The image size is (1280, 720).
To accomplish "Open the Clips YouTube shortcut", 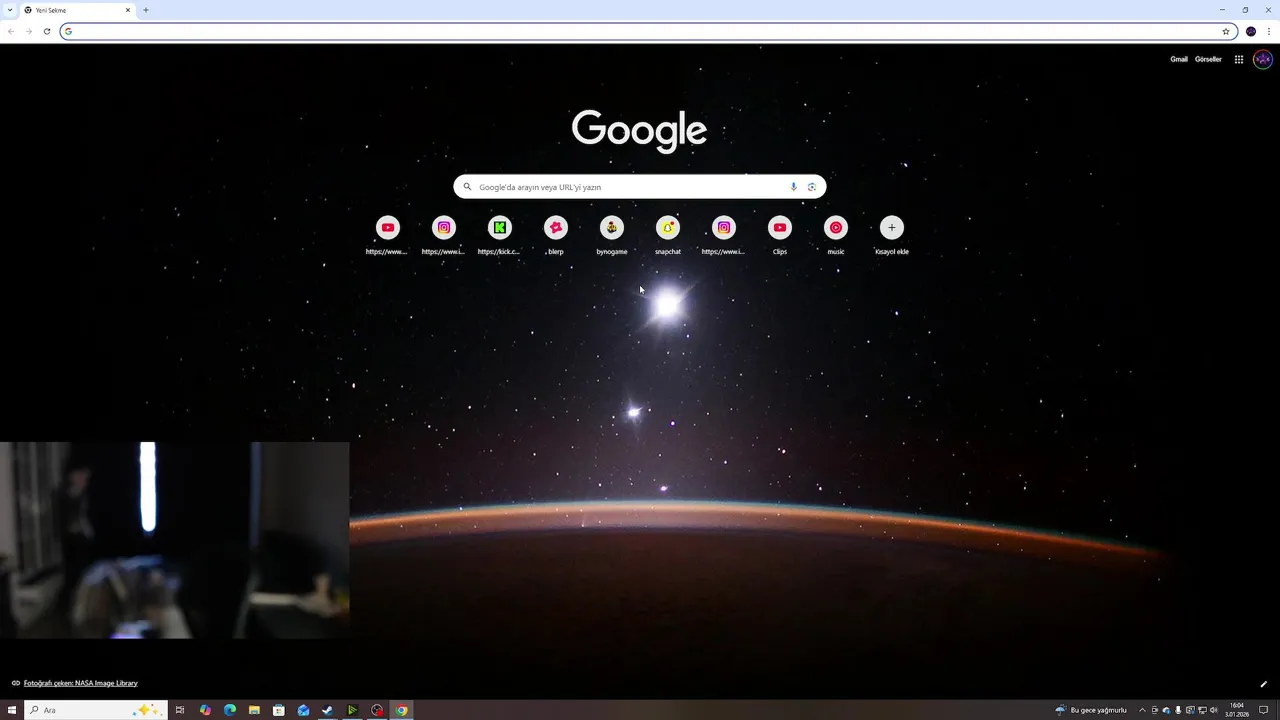I will click(x=780, y=228).
